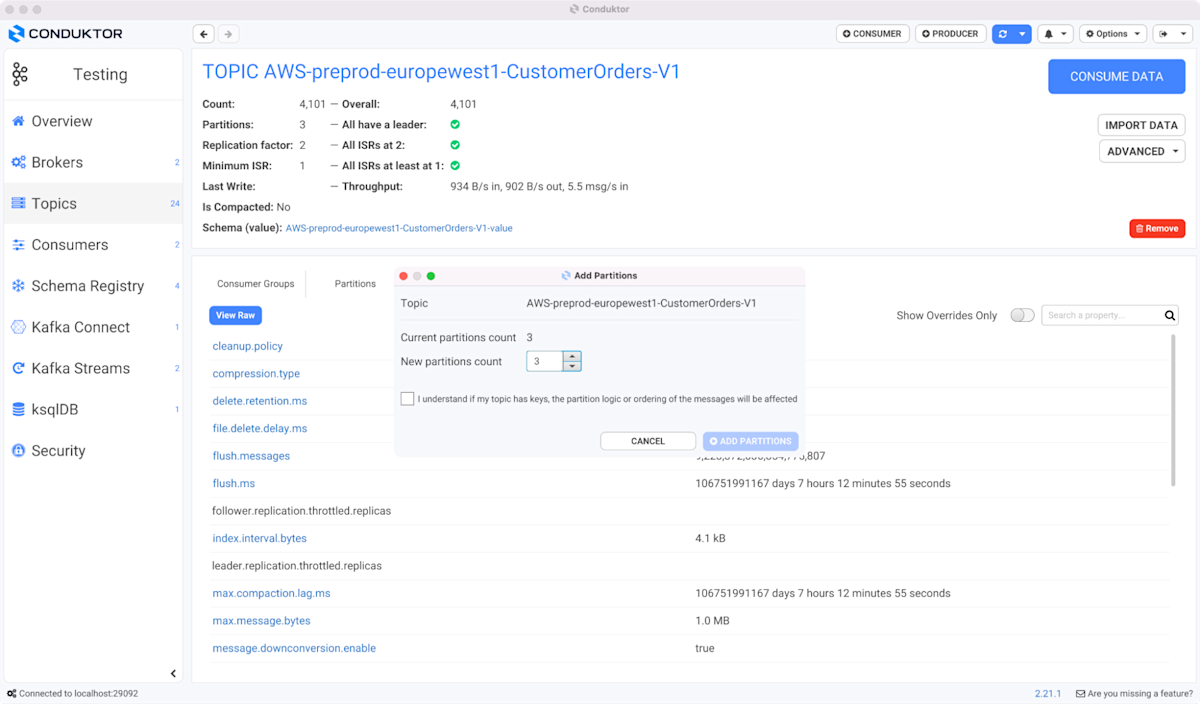Open the message.downconversion.enable property
Screen dimensions: 1200x704
click(x=294, y=648)
